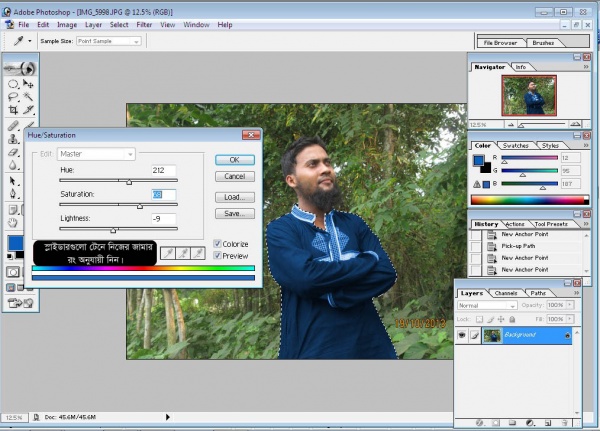Open the File Browser palette tab

(500, 43)
